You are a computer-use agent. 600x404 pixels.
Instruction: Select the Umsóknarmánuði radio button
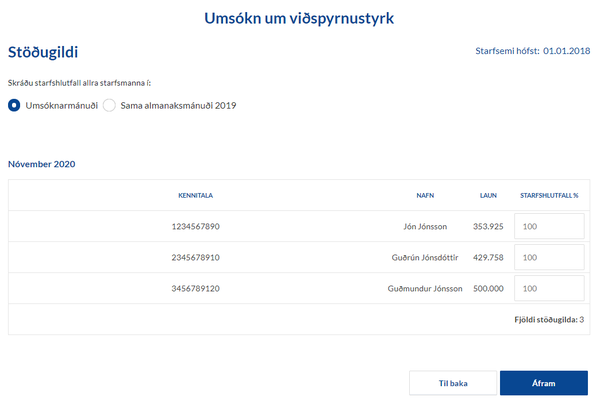point(14,105)
